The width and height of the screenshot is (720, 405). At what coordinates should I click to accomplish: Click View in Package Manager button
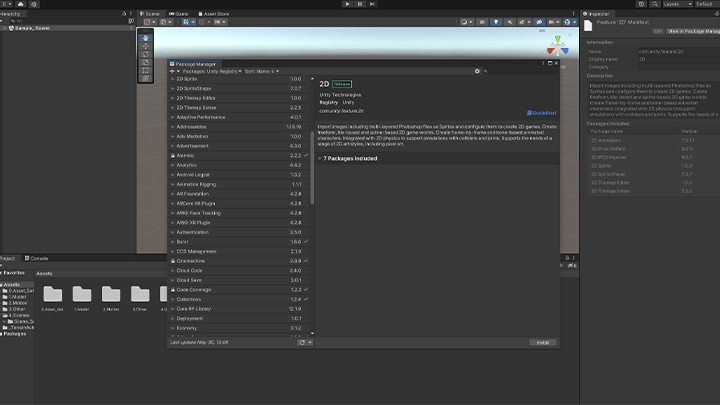(693, 31)
